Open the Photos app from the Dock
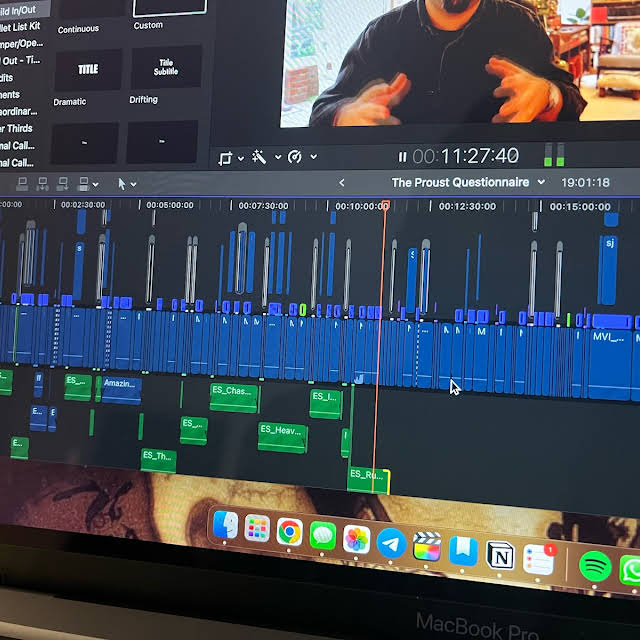Screen dimensions: 640x640 tap(357, 538)
